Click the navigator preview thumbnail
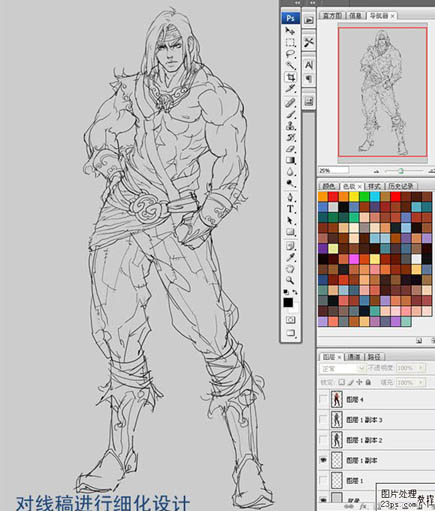 click(x=382, y=92)
